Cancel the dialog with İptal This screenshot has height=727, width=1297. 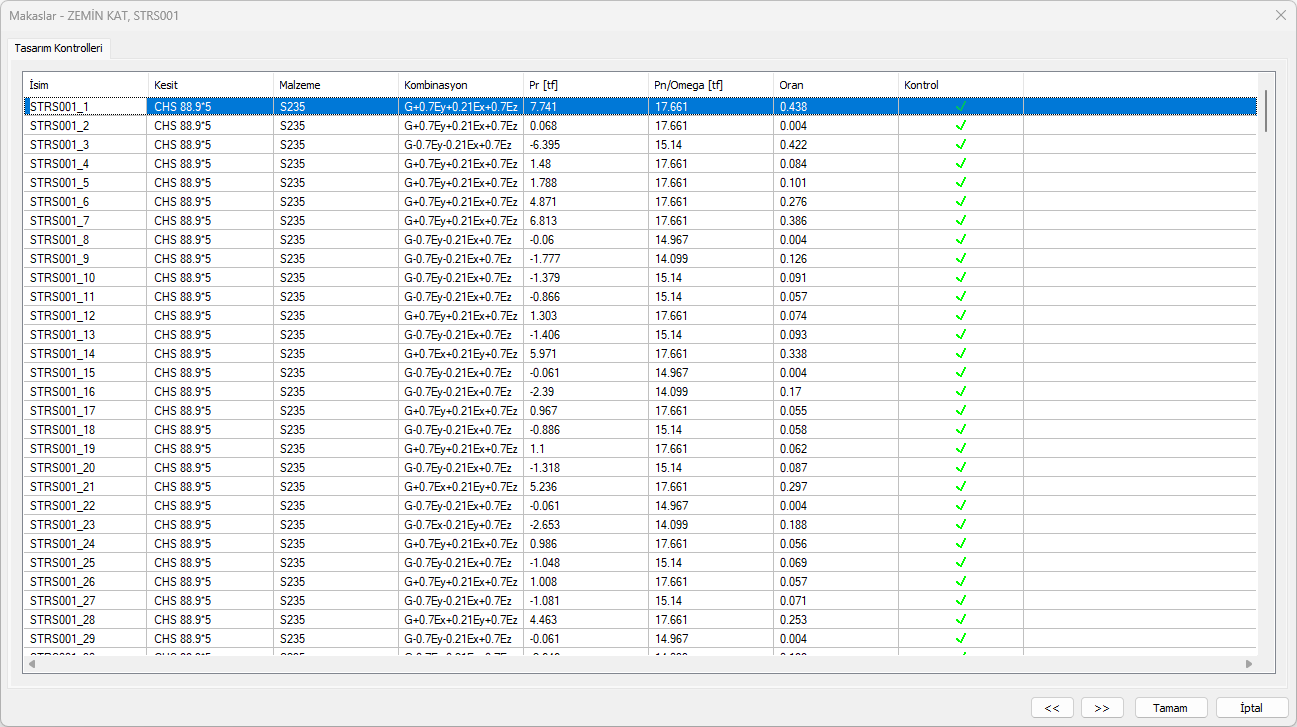point(1251,707)
